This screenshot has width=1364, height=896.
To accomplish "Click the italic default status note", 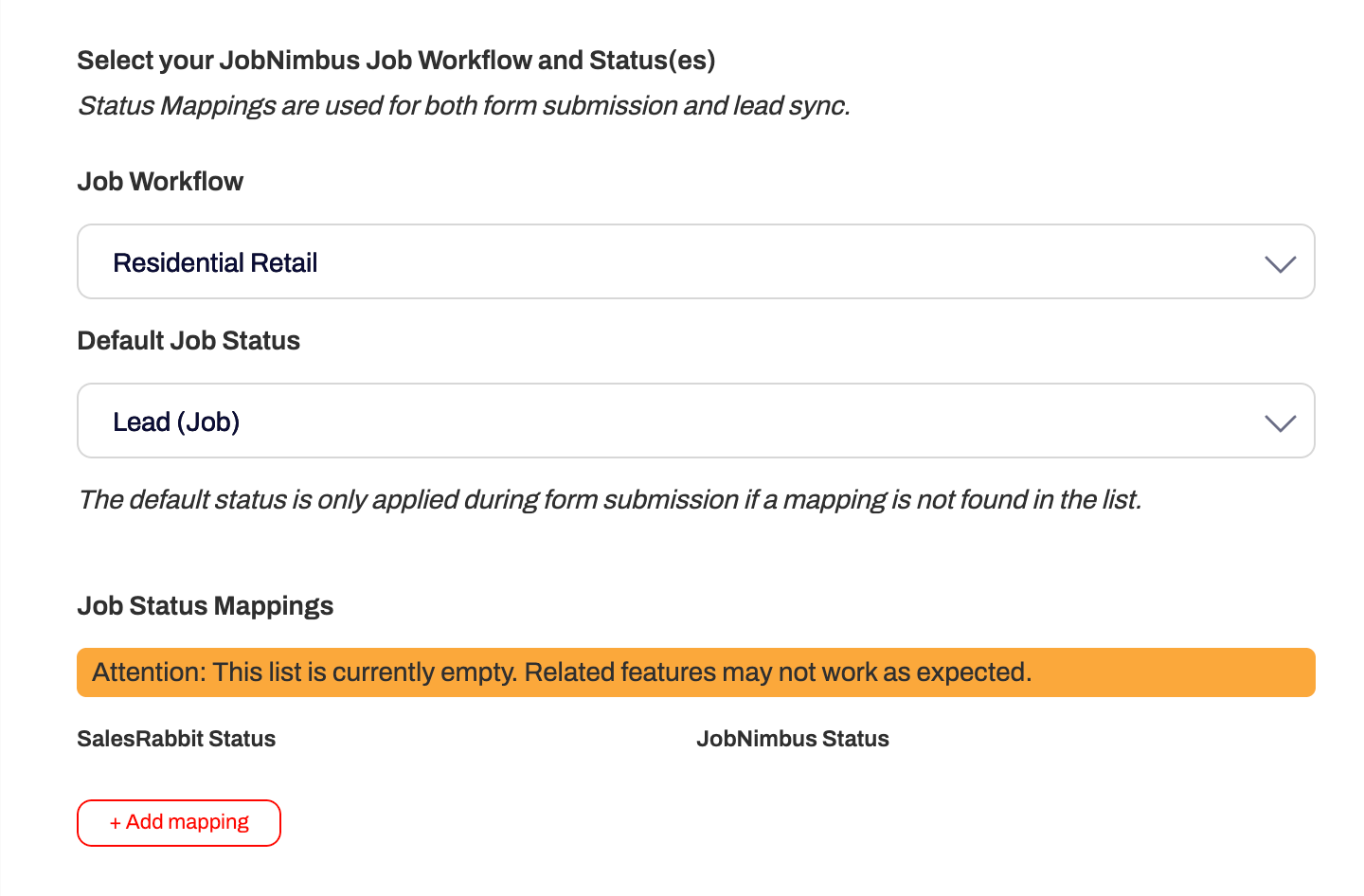I will (609, 500).
